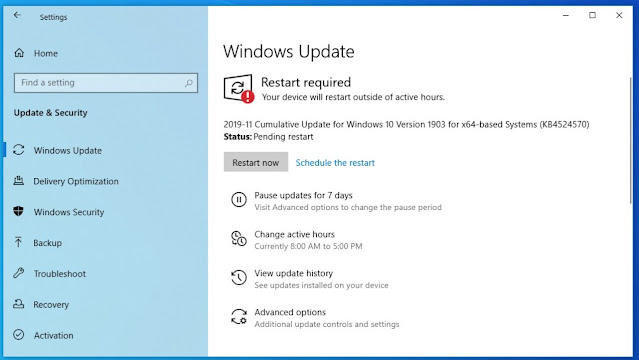Close the Settings window
Viewport: 639px width, 360px height.
pos(619,15)
